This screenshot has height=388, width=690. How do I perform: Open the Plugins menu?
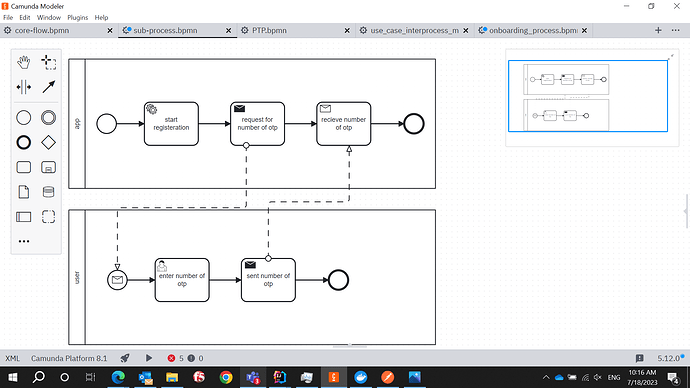tap(77, 18)
